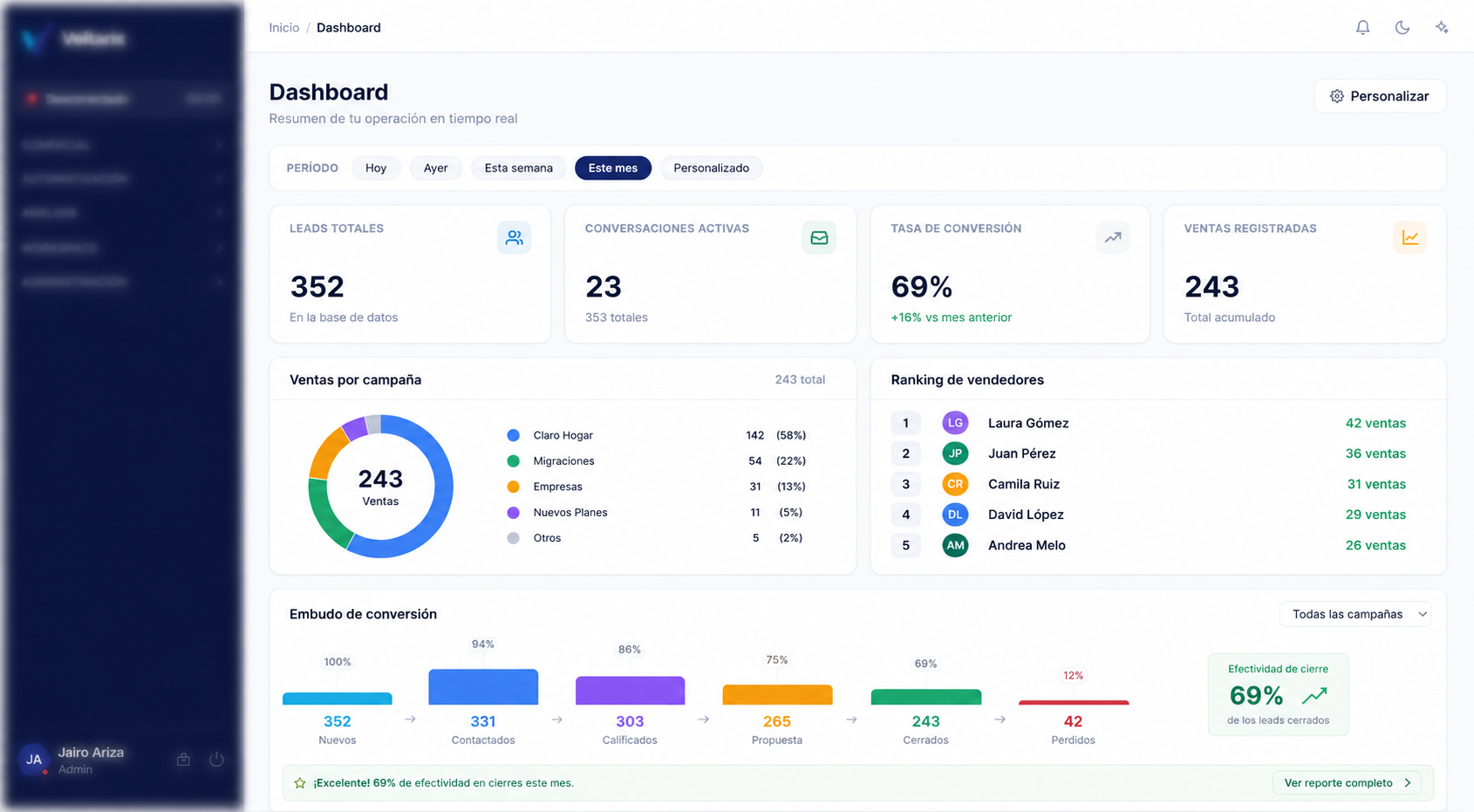This screenshot has width=1474, height=812.
Task: Click Andrea Melo's 26 ventas value
Action: 1375,545
